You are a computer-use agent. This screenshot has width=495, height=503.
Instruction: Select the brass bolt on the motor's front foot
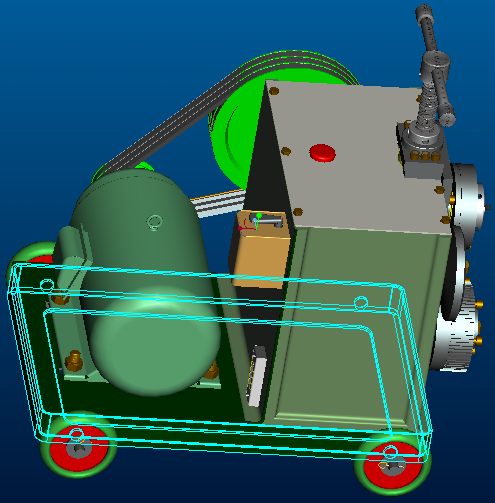pyautogui.click(x=74, y=361)
